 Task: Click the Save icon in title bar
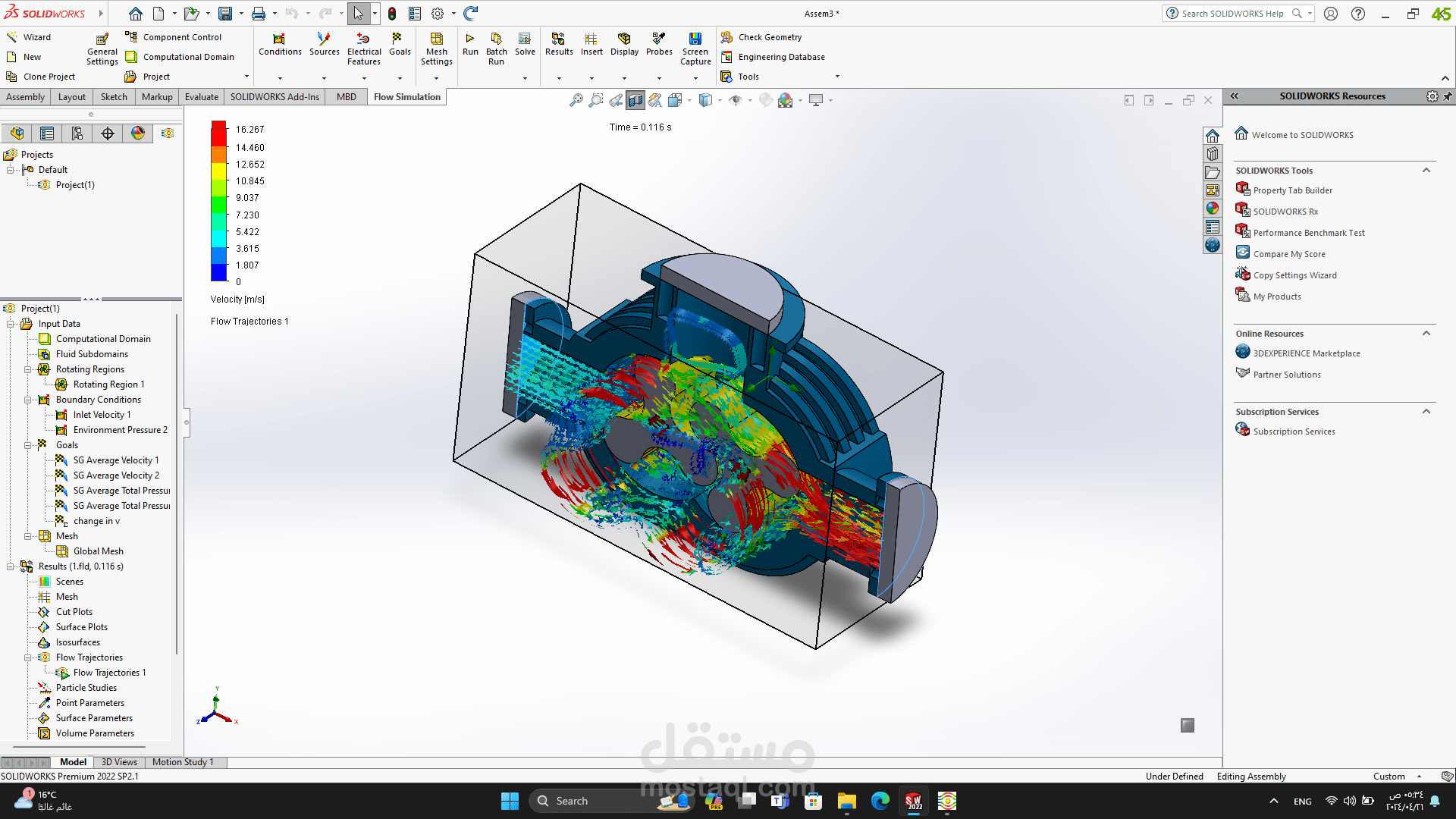(x=225, y=13)
